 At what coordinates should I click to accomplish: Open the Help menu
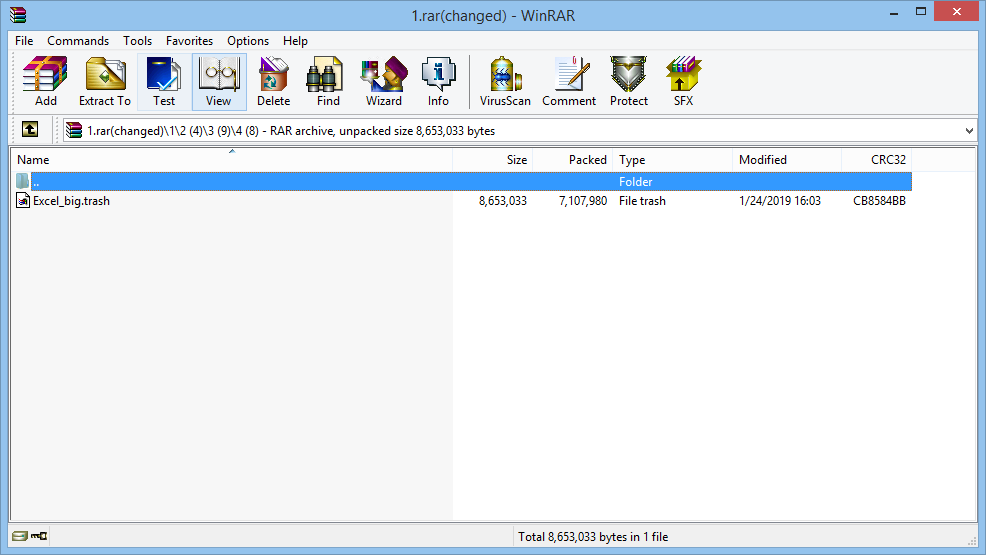pos(295,41)
